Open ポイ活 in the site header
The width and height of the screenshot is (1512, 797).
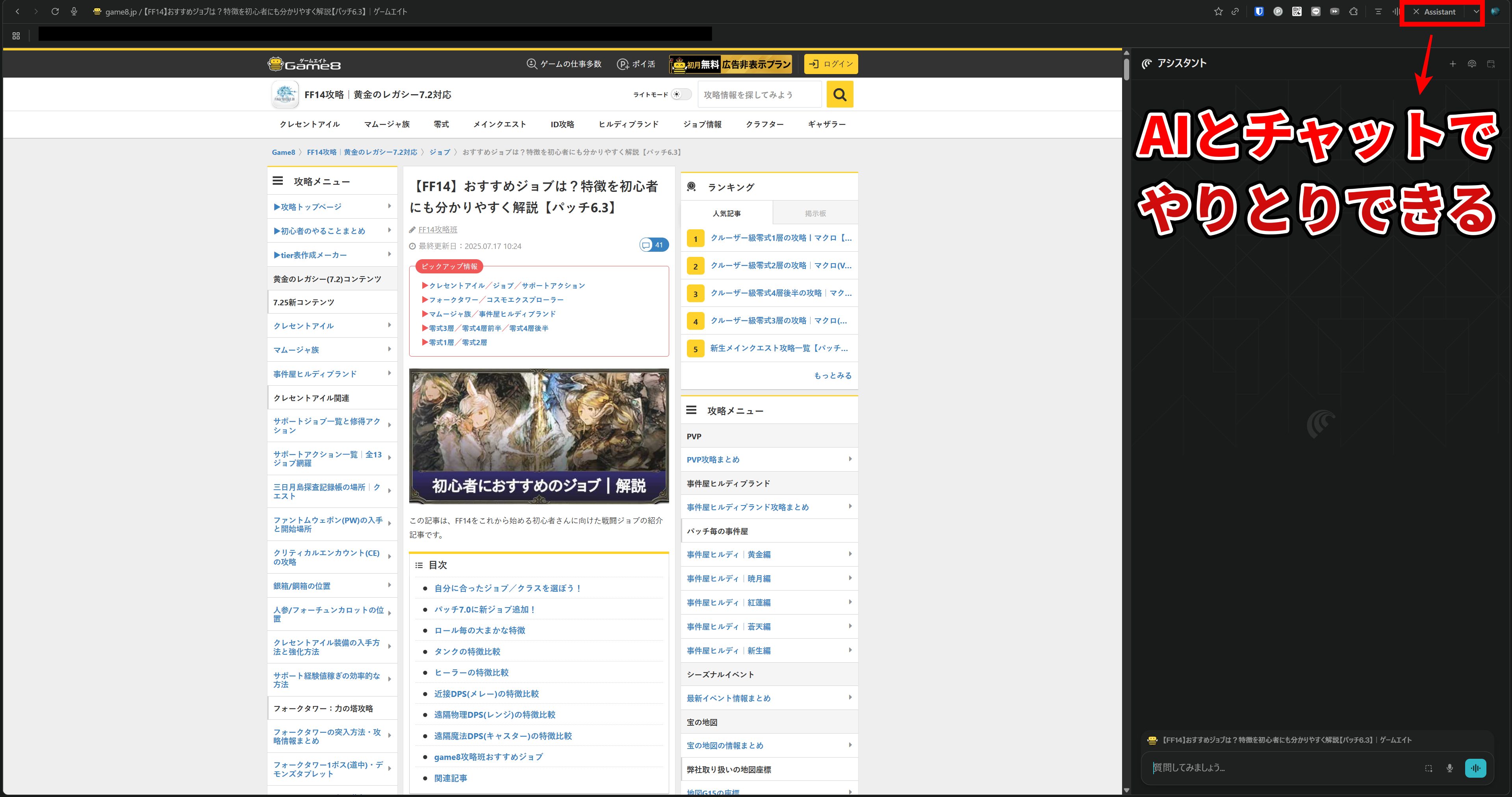click(636, 63)
